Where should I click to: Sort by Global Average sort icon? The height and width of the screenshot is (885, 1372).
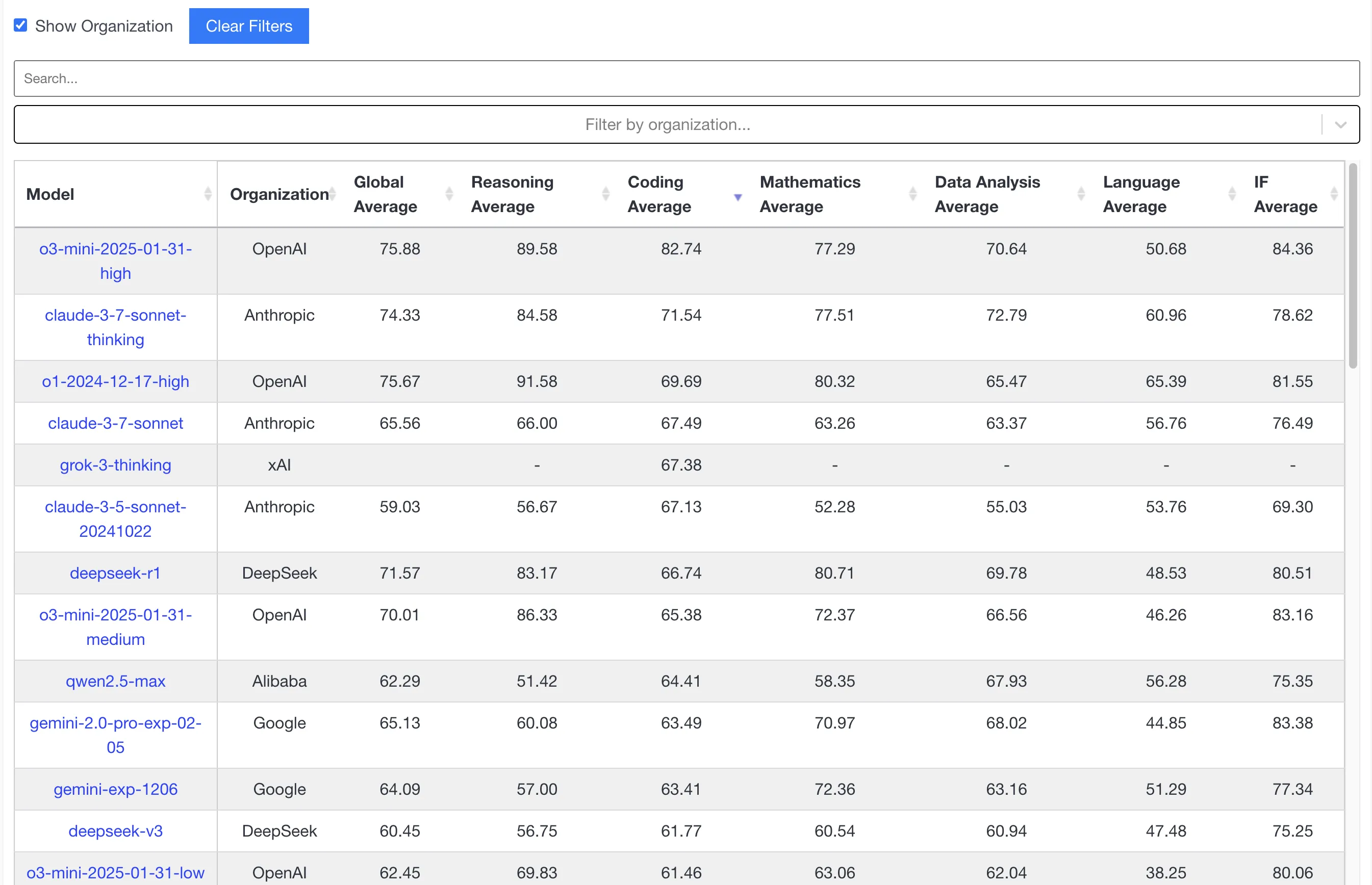click(x=449, y=194)
